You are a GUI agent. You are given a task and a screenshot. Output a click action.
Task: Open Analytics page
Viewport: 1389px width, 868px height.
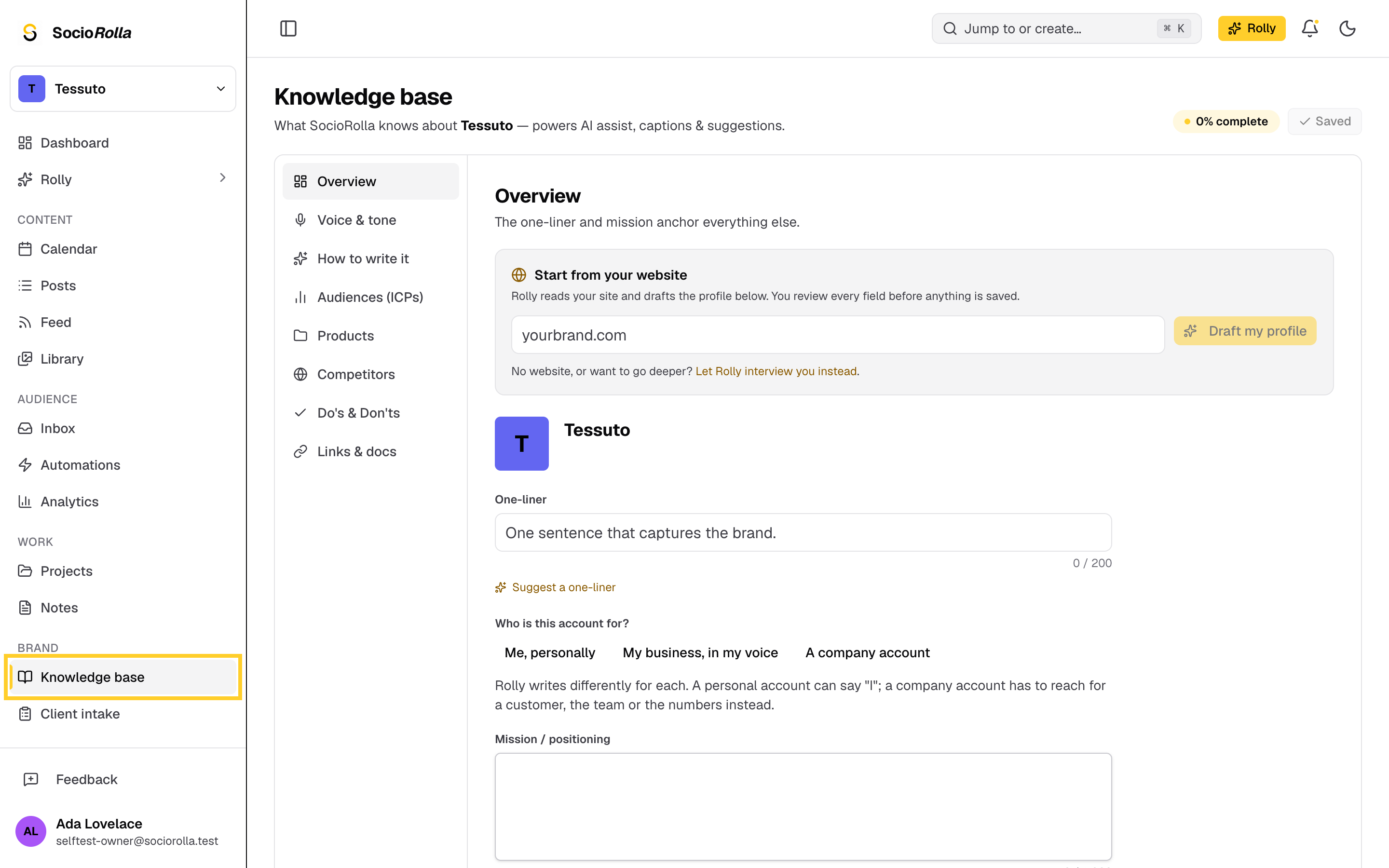pyautogui.click(x=123, y=502)
